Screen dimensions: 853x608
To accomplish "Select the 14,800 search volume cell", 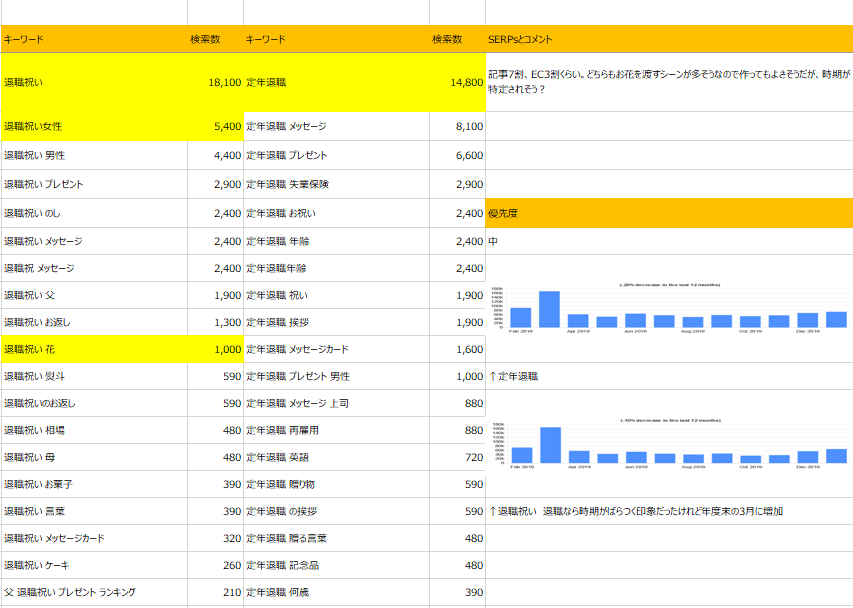I will pos(457,82).
